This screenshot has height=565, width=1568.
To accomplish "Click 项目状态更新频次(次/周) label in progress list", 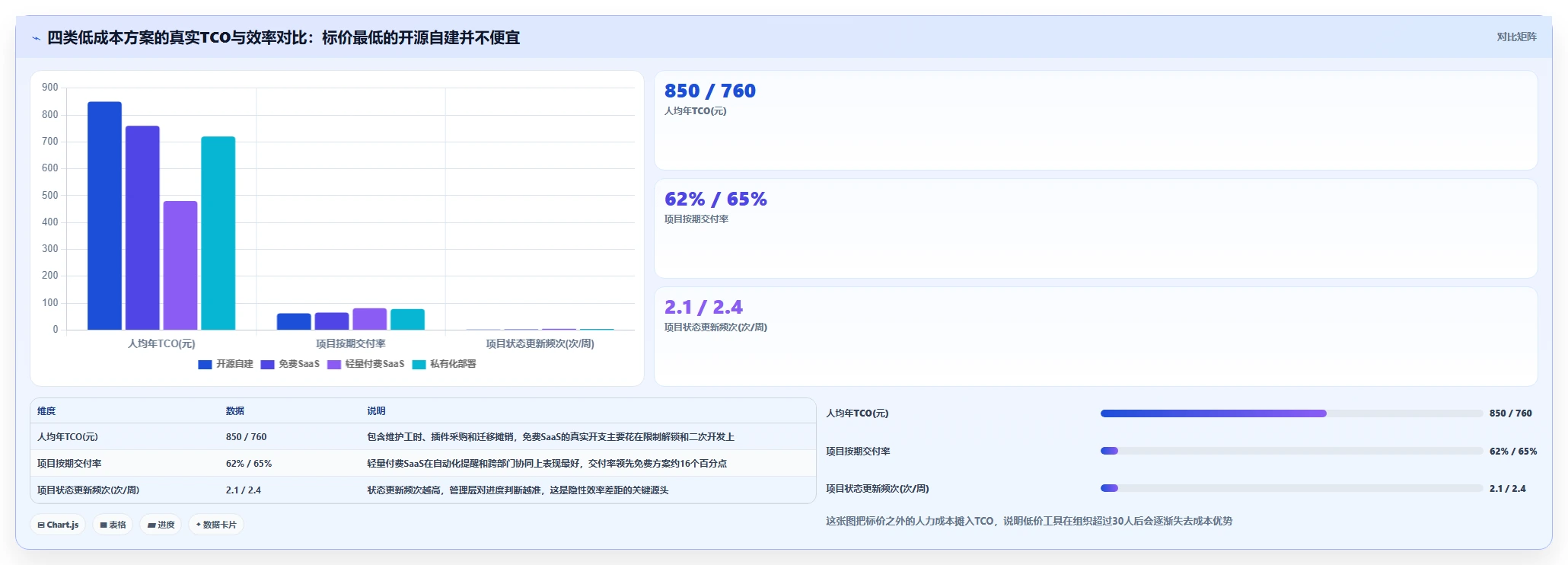I will click(878, 489).
